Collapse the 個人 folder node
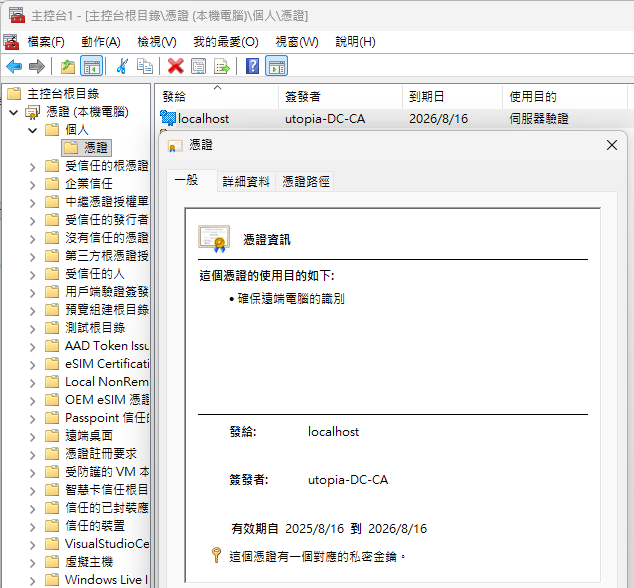This screenshot has width=634, height=588. point(32,130)
